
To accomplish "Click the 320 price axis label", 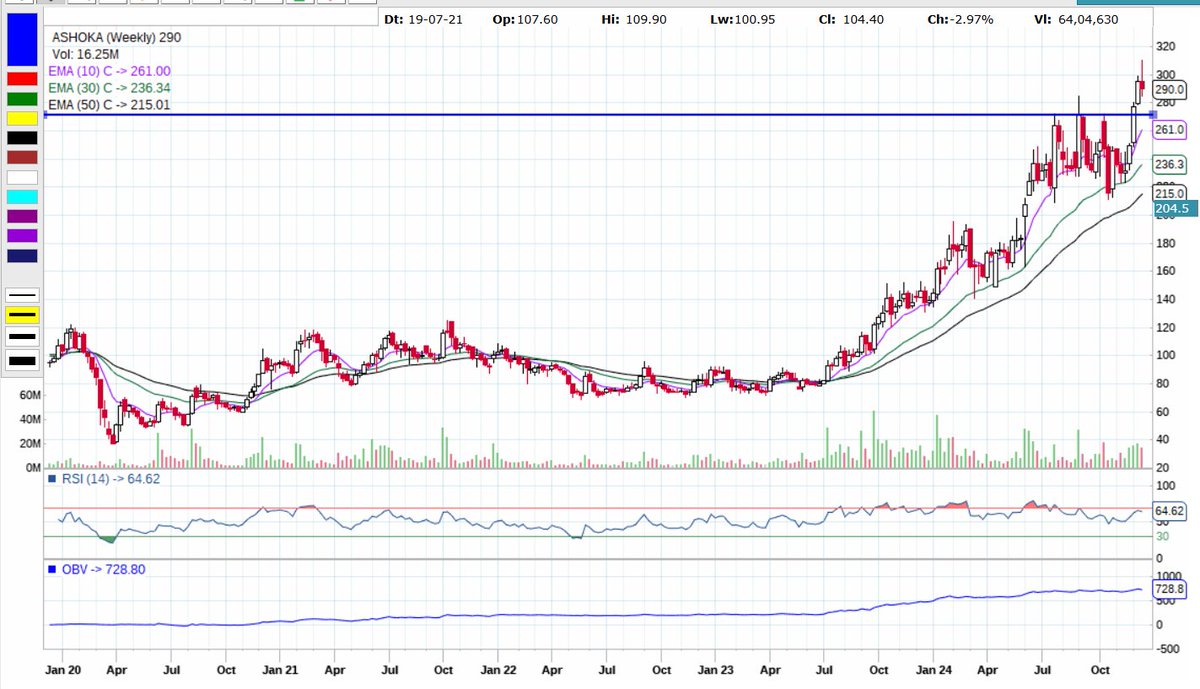I will coord(1165,46).
